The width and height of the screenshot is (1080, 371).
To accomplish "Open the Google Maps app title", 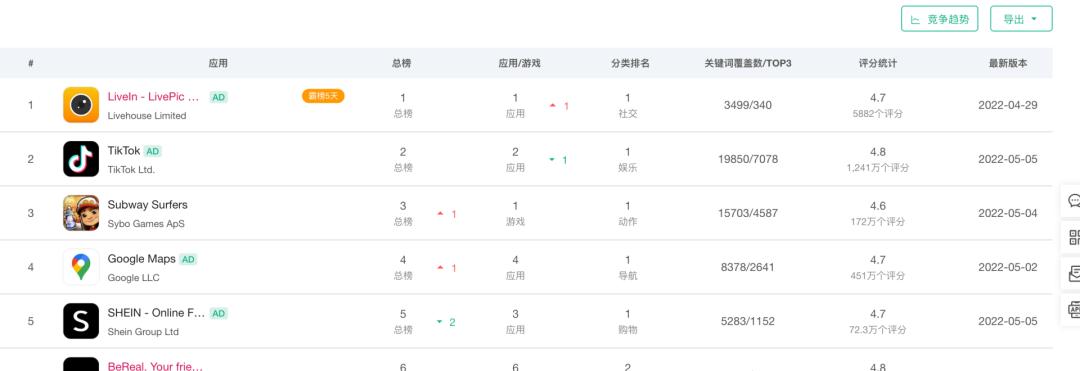I will click(141, 259).
